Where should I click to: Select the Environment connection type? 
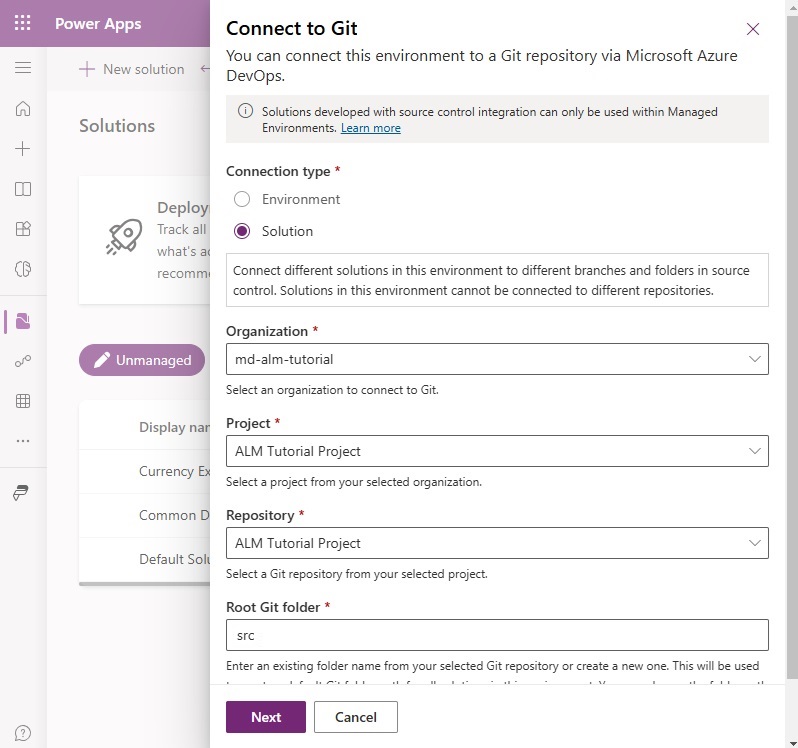point(242,199)
